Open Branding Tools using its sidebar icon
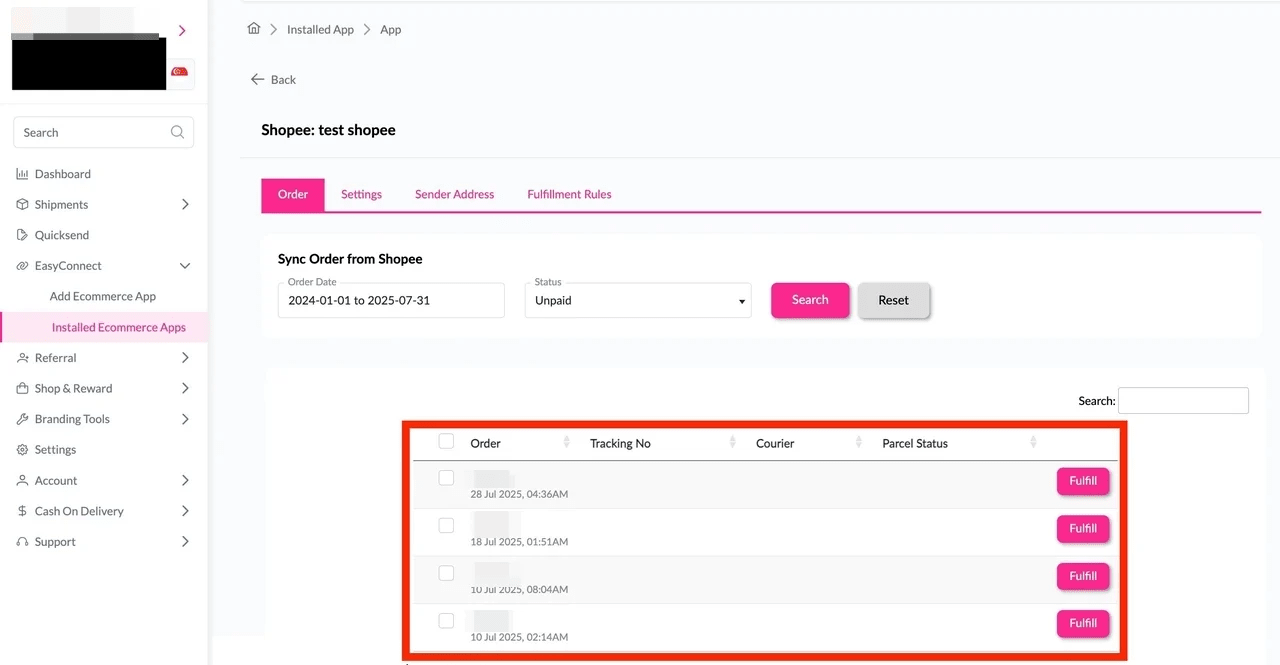1280x665 pixels. [x=22, y=418]
